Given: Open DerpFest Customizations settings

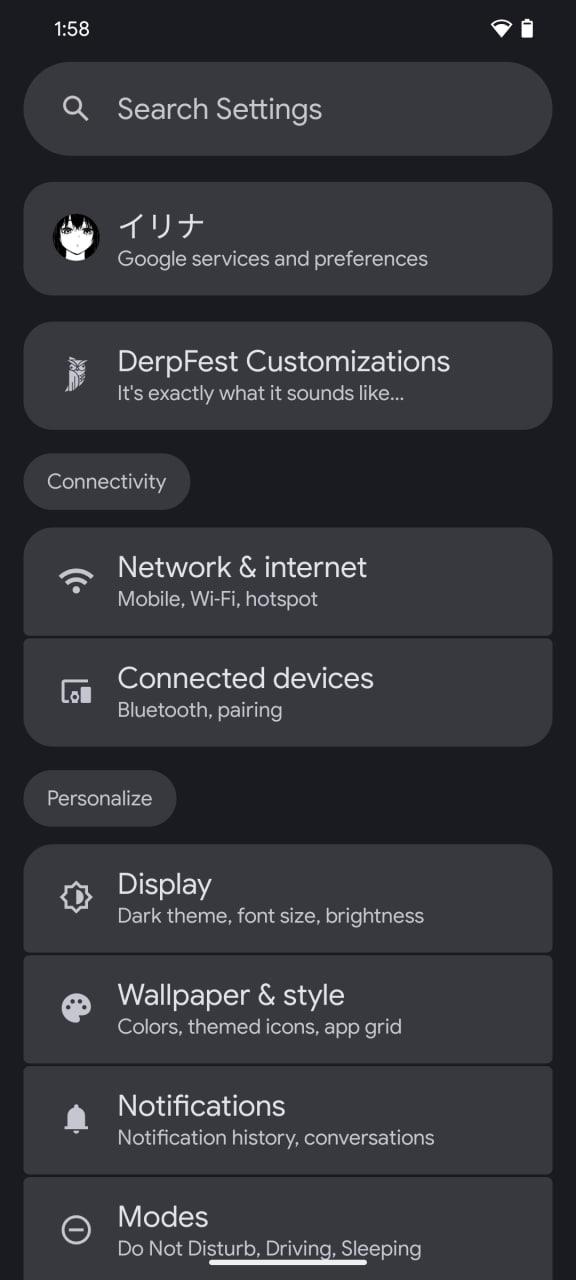Looking at the screenshot, I should pyautogui.click(x=288, y=376).
